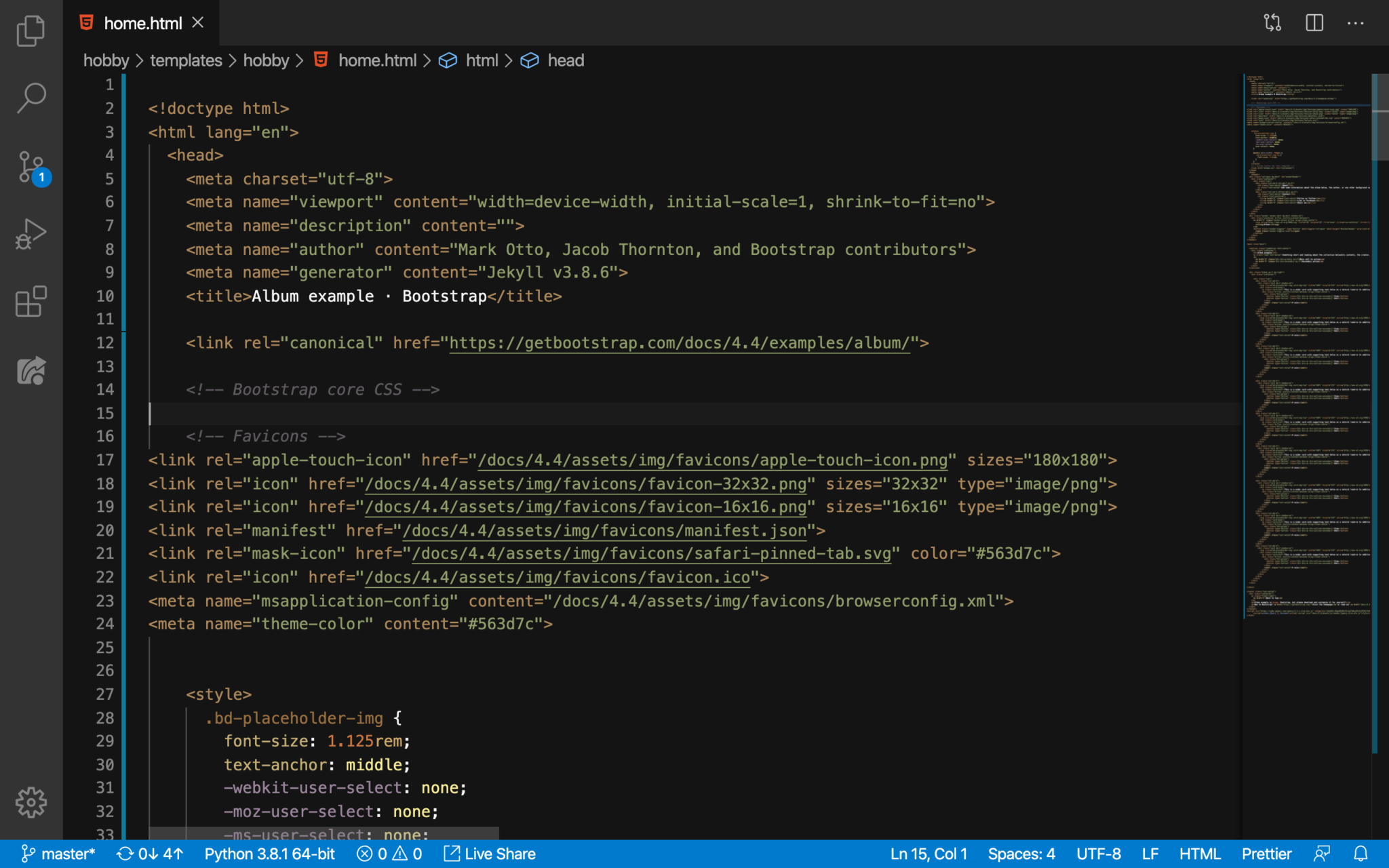Click Open Changes compare icon
Viewport: 1389px width, 868px height.
(1272, 23)
